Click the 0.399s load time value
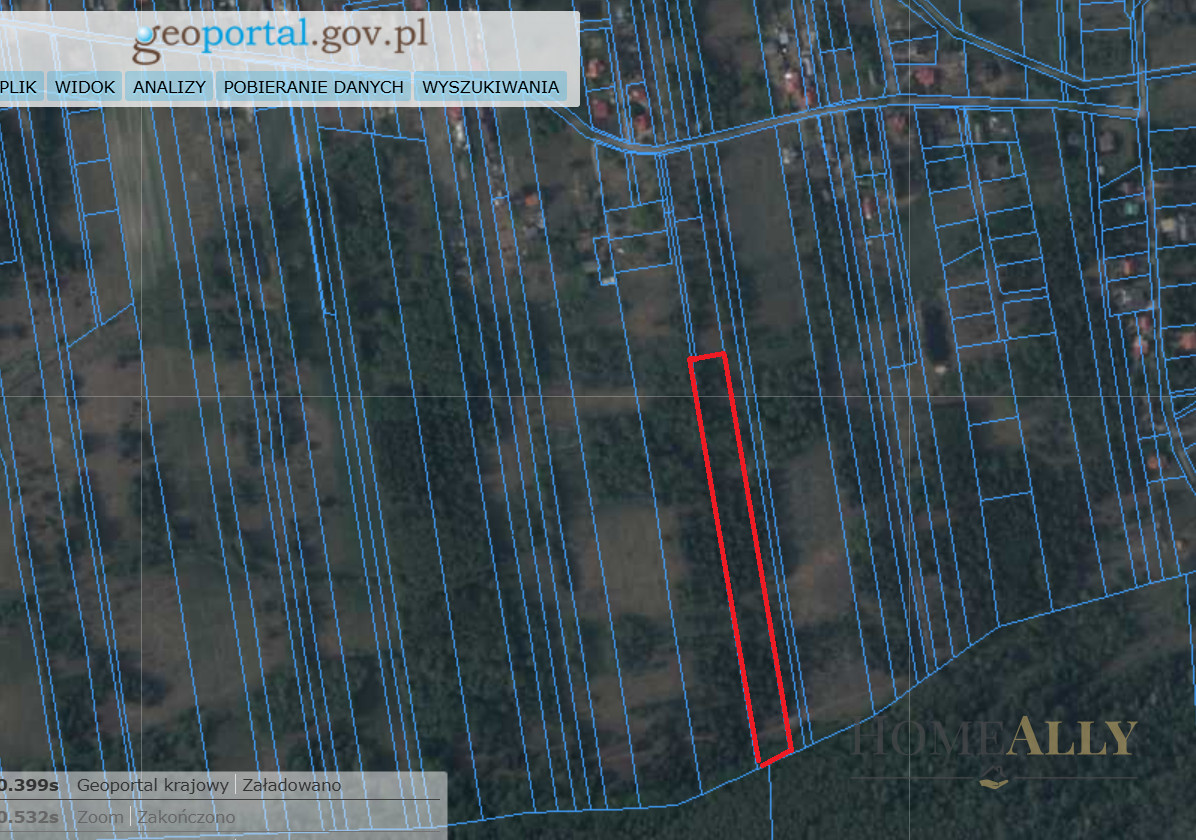Image resolution: width=1196 pixels, height=840 pixels. click(x=28, y=785)
